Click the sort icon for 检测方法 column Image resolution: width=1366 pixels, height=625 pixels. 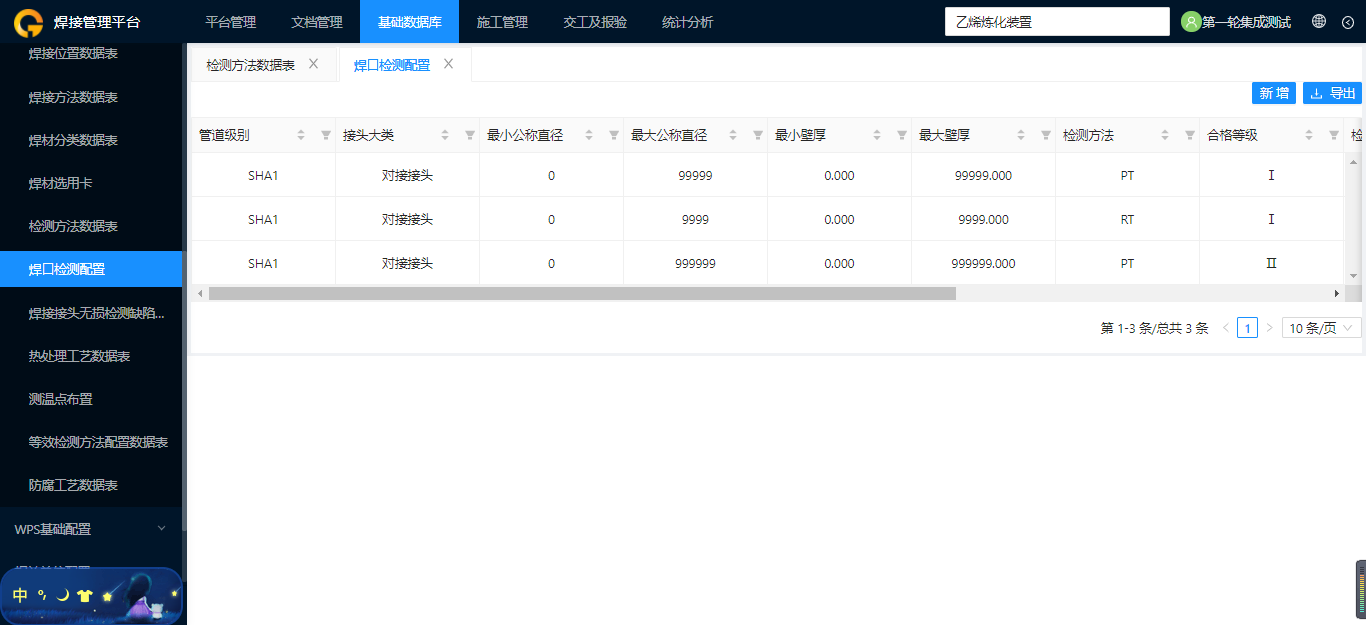1165,135
